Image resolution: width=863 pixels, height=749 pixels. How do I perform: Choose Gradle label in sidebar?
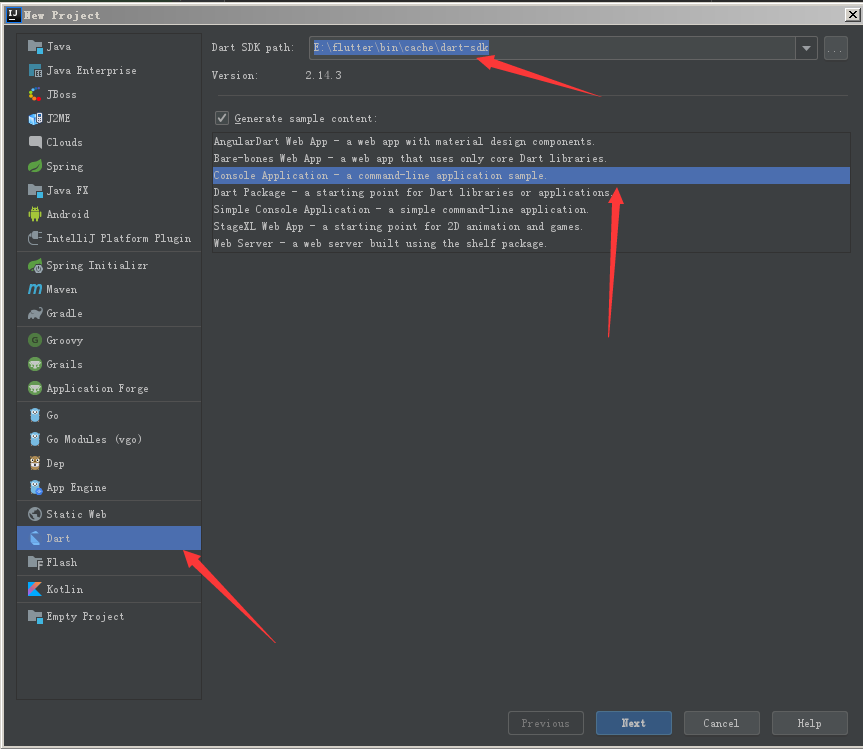(x=64, y=313)
